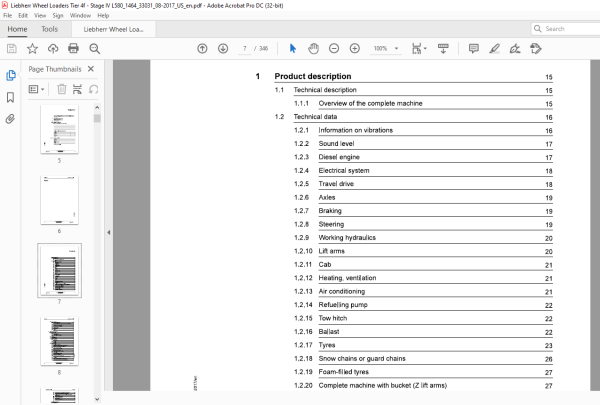
Task: Click the Diesel engine entry
Action: click(339, 157)
